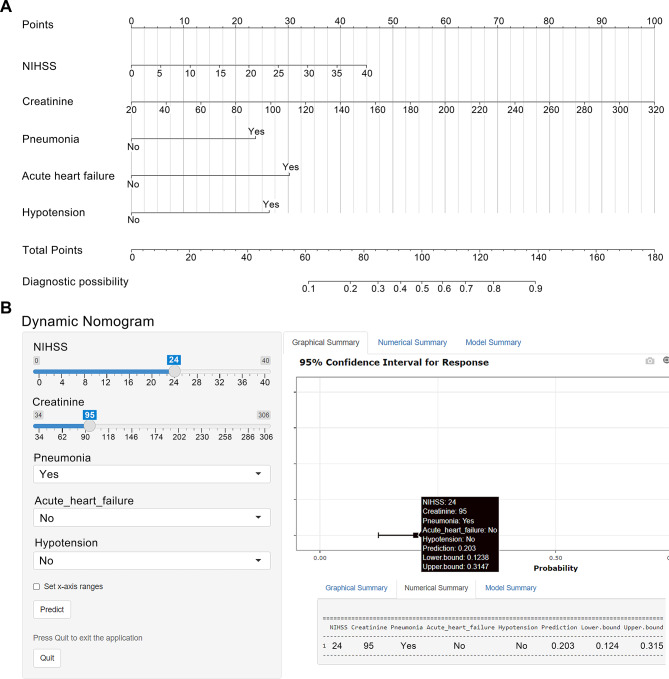Viewport: 669px width, 679px height.
Task: Click the Creatinine slider track at 202
Action: tap(179, 426)
